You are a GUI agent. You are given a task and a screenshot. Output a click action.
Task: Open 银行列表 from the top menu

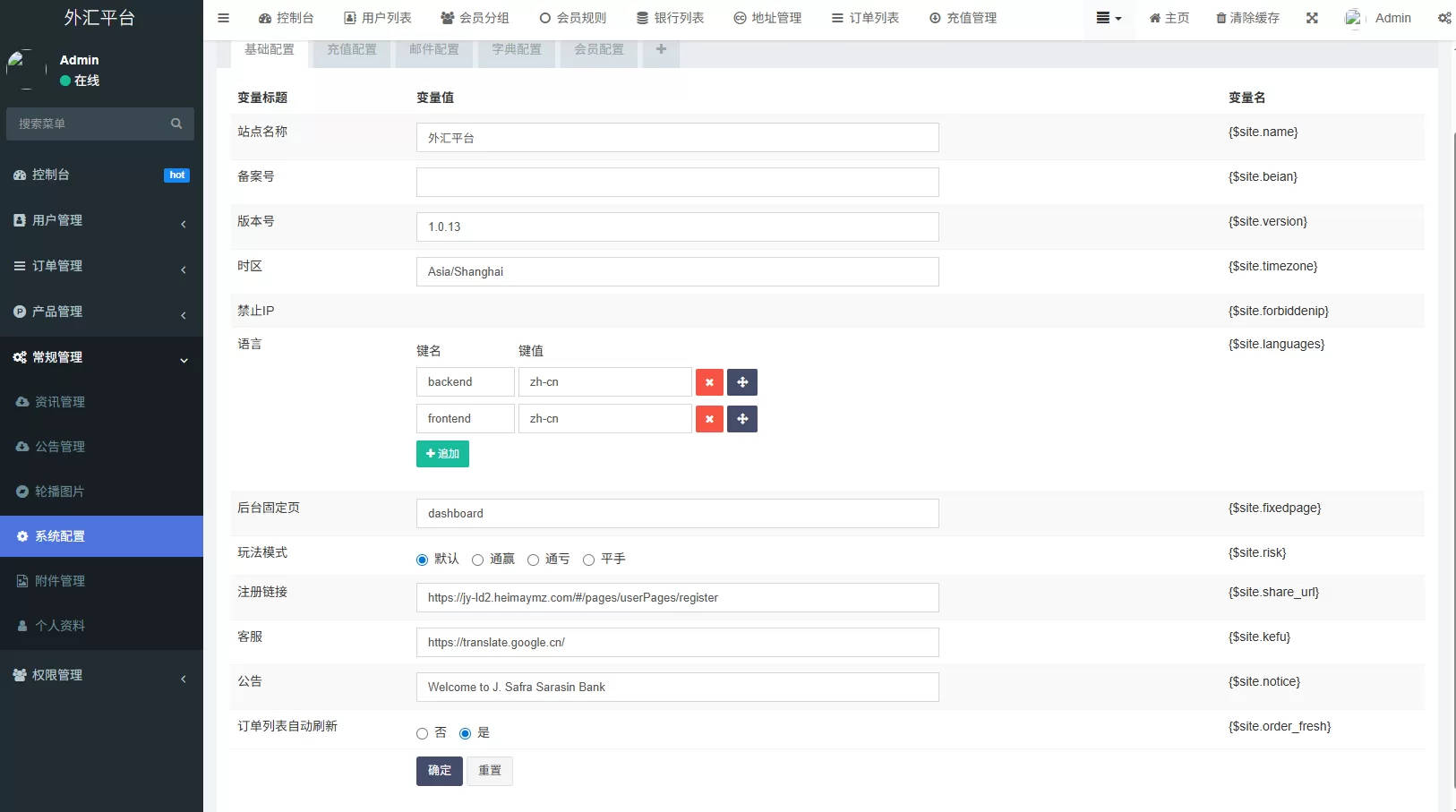click(671, 17)
